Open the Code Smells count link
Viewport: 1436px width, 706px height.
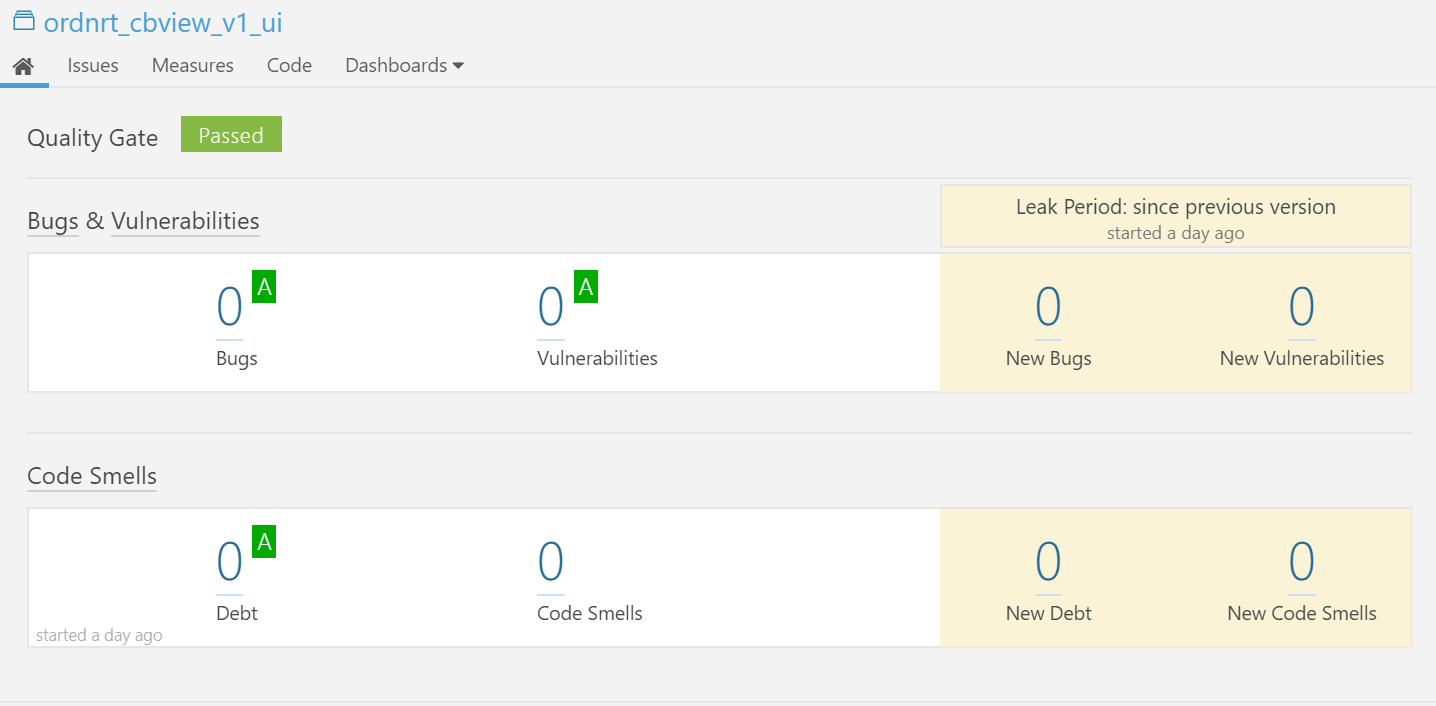[551, 562]
